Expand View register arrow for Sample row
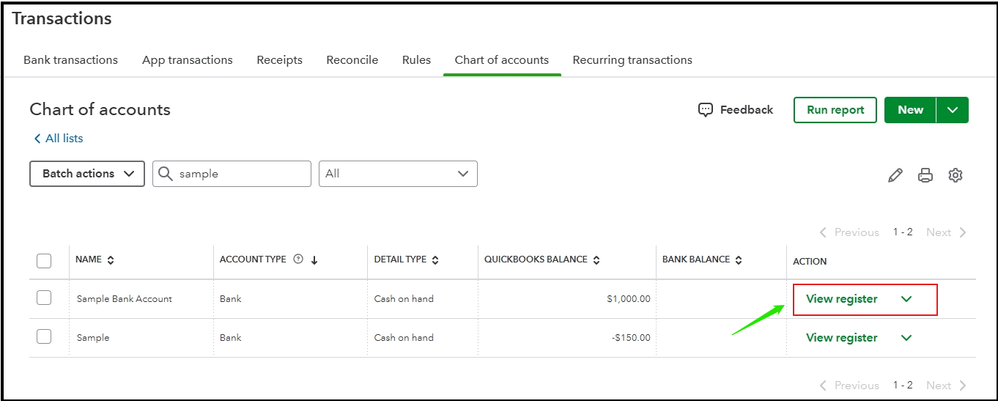Image resolution: width=998 pixels, height=401 pixels. coord(906,338)
